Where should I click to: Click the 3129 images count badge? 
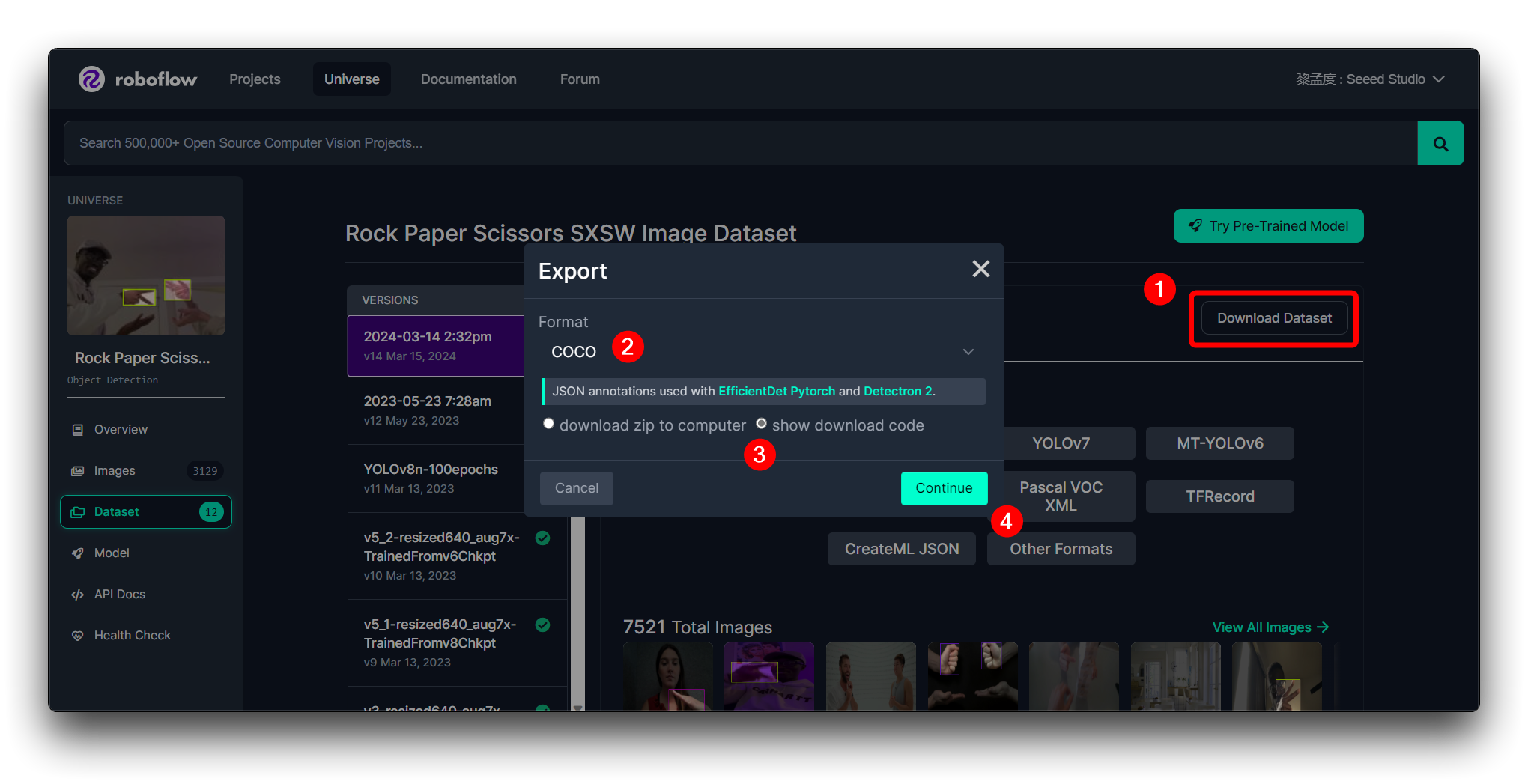(204, 471)
